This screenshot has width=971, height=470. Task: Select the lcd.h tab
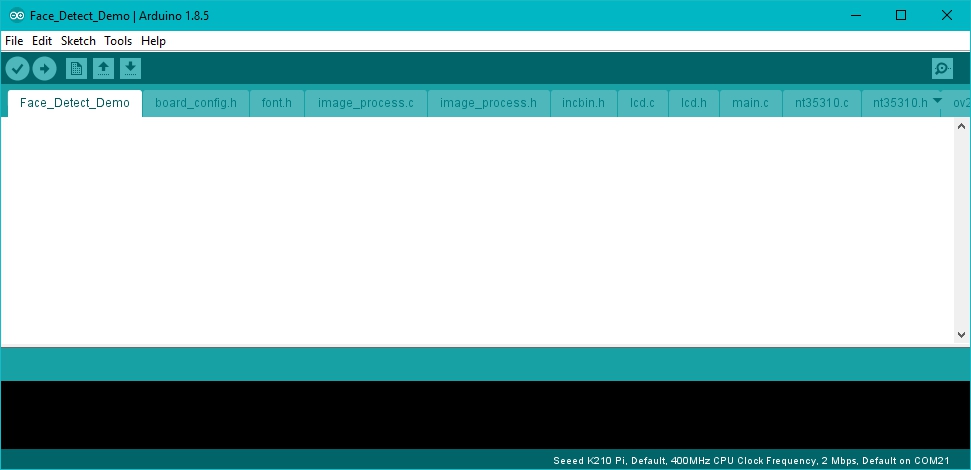(x=694, y=103)
